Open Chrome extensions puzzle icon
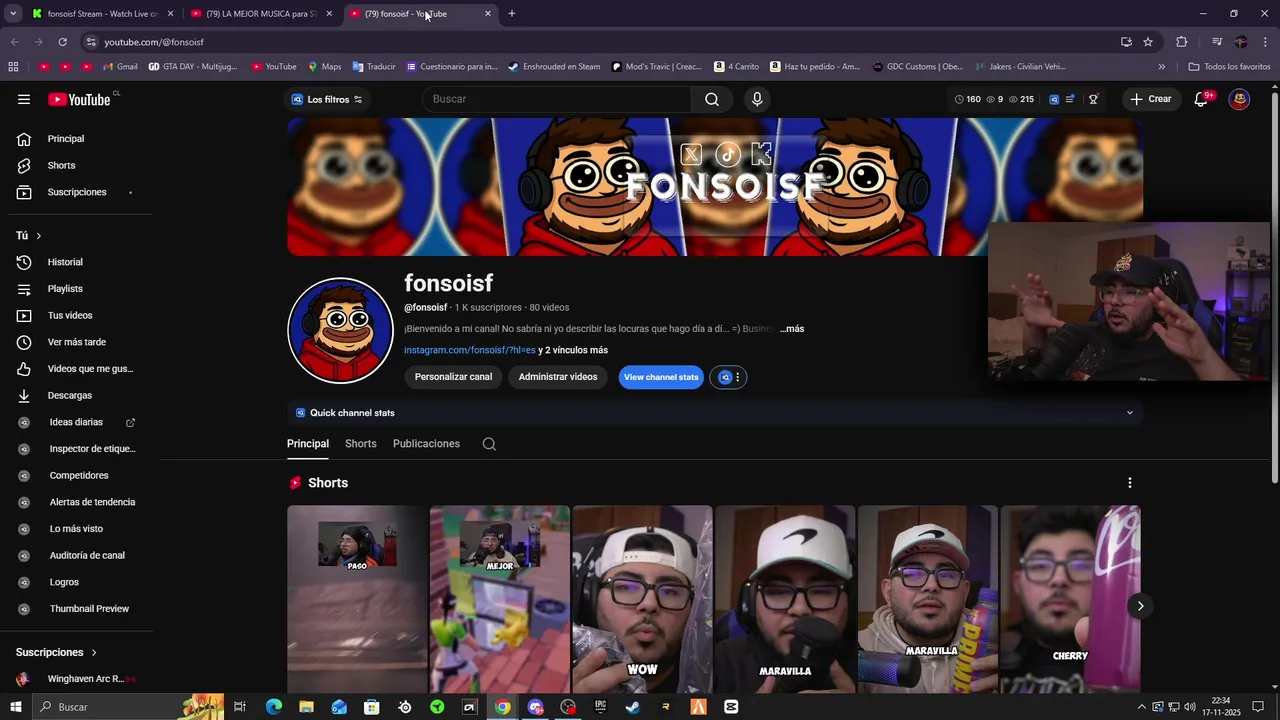This screenshot has width=1280, height=720. 1182,42
